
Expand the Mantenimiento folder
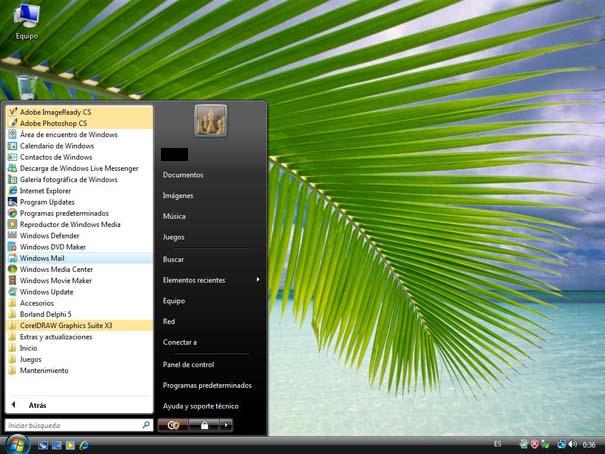tap(79, 370)
